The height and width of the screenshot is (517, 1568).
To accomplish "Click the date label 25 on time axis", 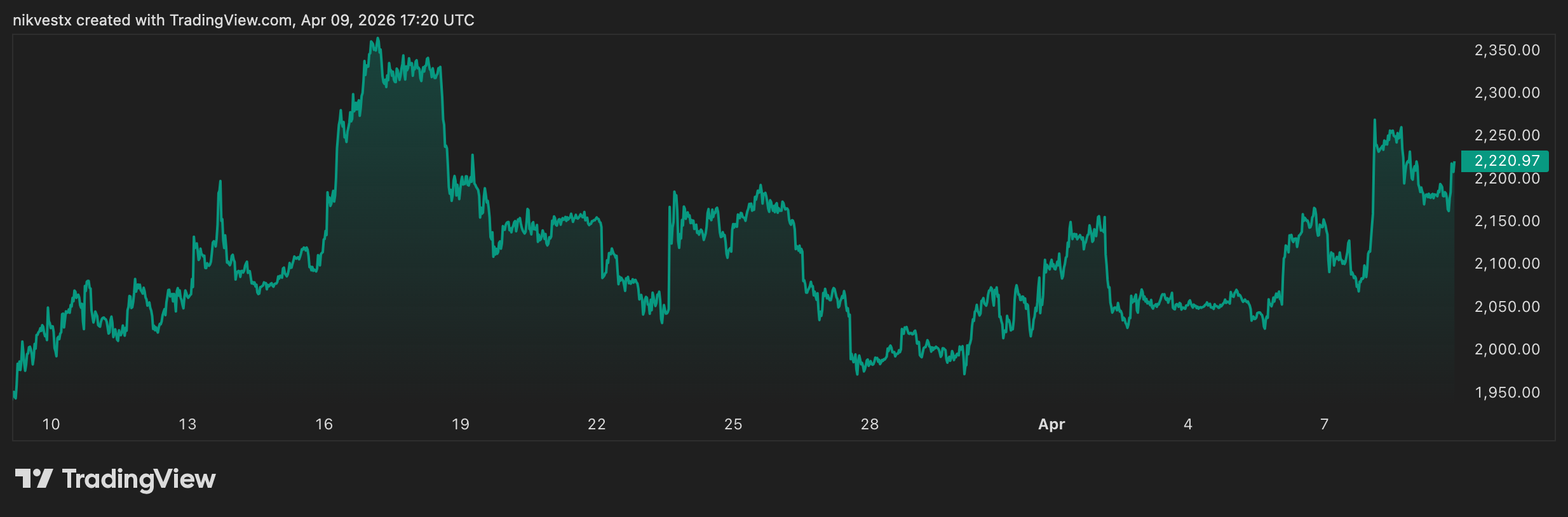I will [733, 424].
